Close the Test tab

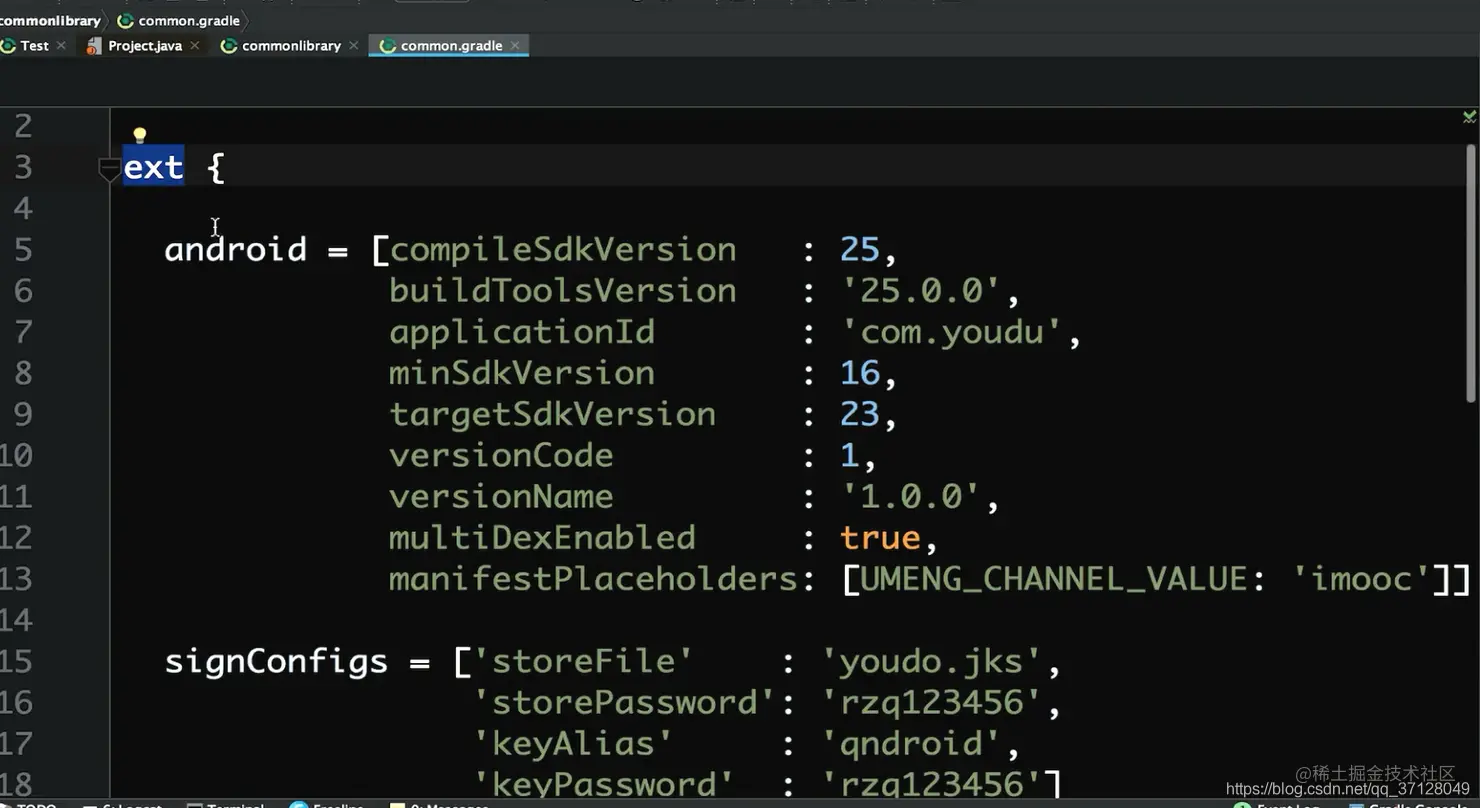[x=61, y=46]
